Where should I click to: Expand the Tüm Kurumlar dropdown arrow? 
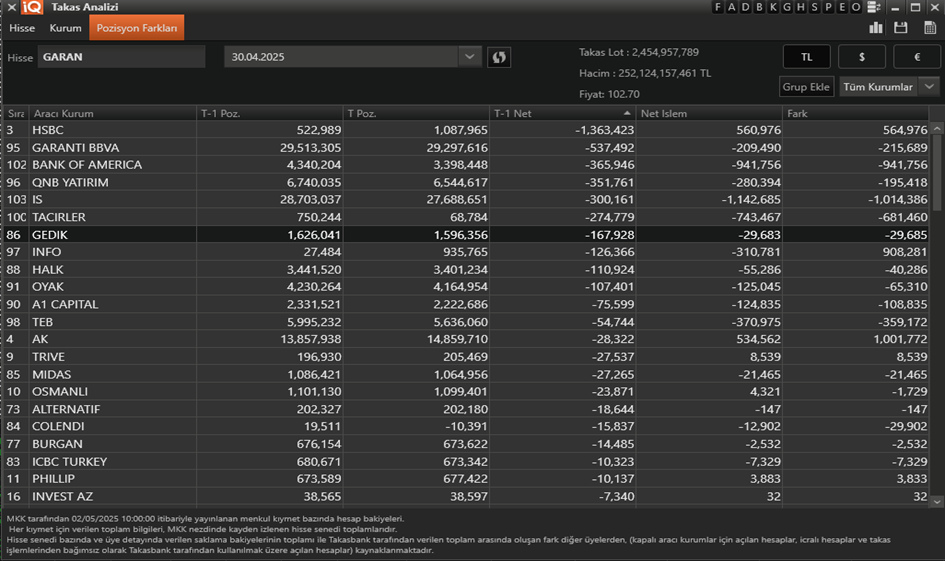[x=929, y=87]
